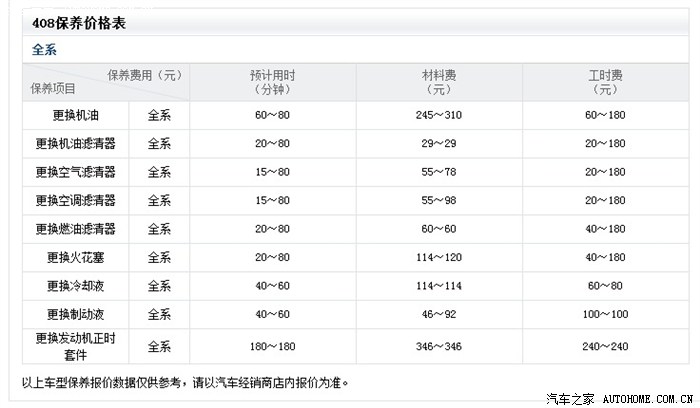This screenshot has width=700, height=408.
Task: Click the 60~180 labor cost cell
Action: (605, 115)
